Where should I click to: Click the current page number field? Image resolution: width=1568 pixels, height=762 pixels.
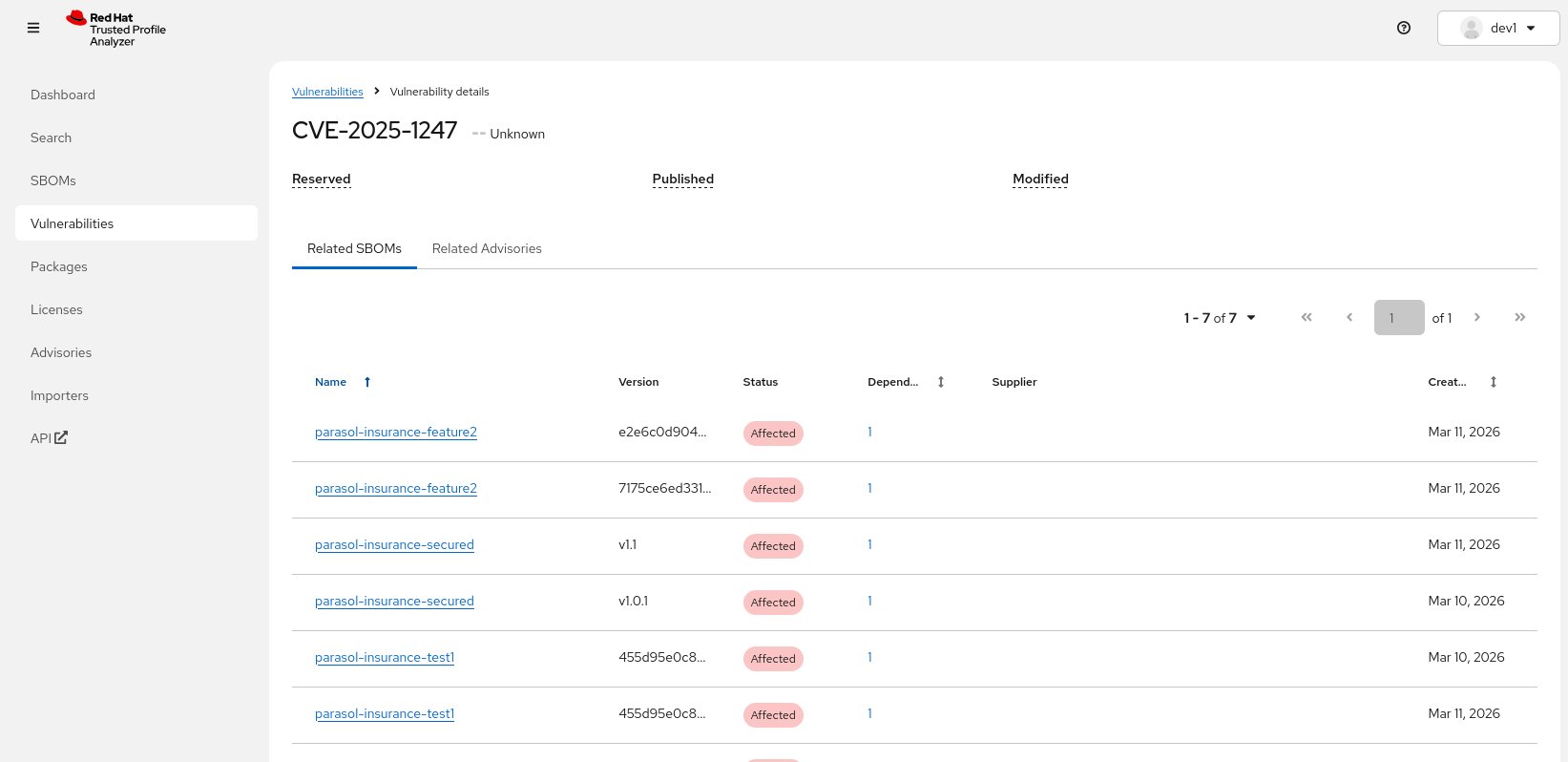click(1399, 318)
